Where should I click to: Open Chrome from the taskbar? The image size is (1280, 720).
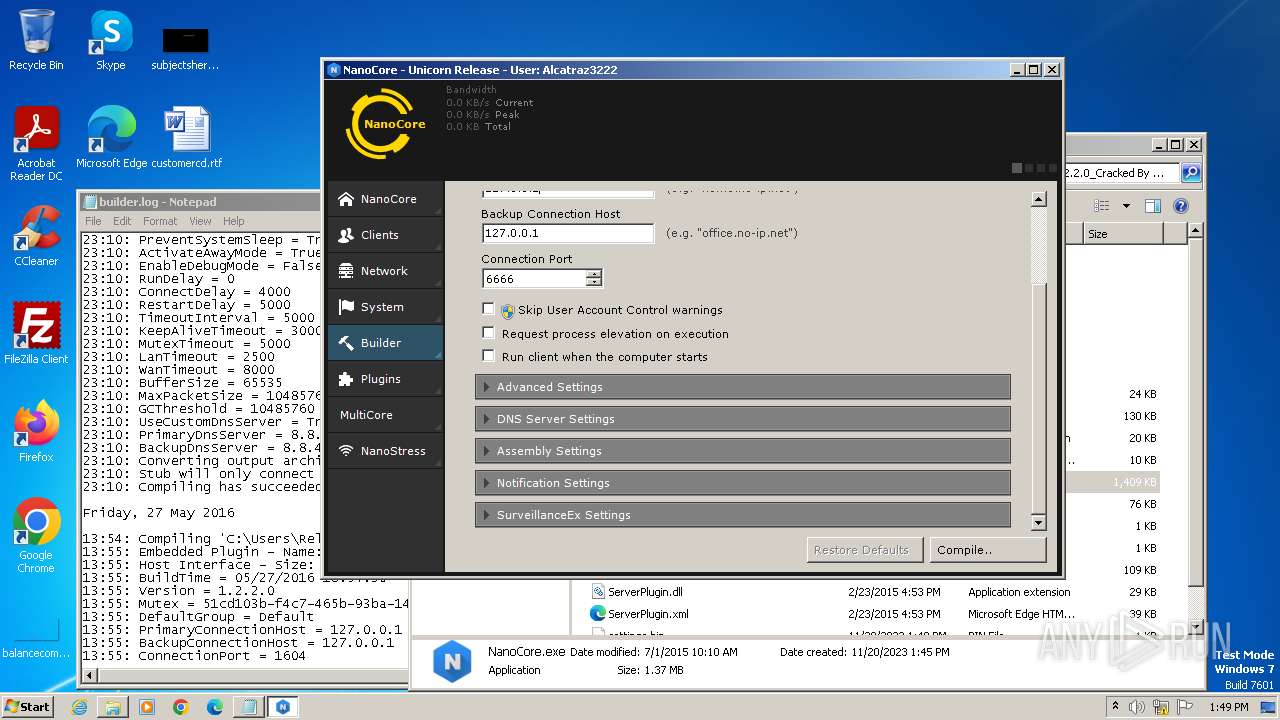(181, 707)
